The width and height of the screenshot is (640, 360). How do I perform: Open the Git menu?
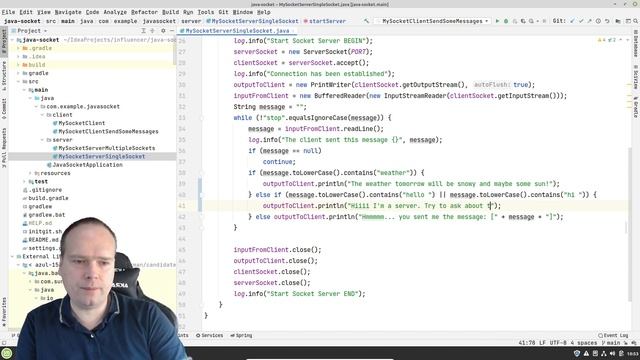(223, 12)
